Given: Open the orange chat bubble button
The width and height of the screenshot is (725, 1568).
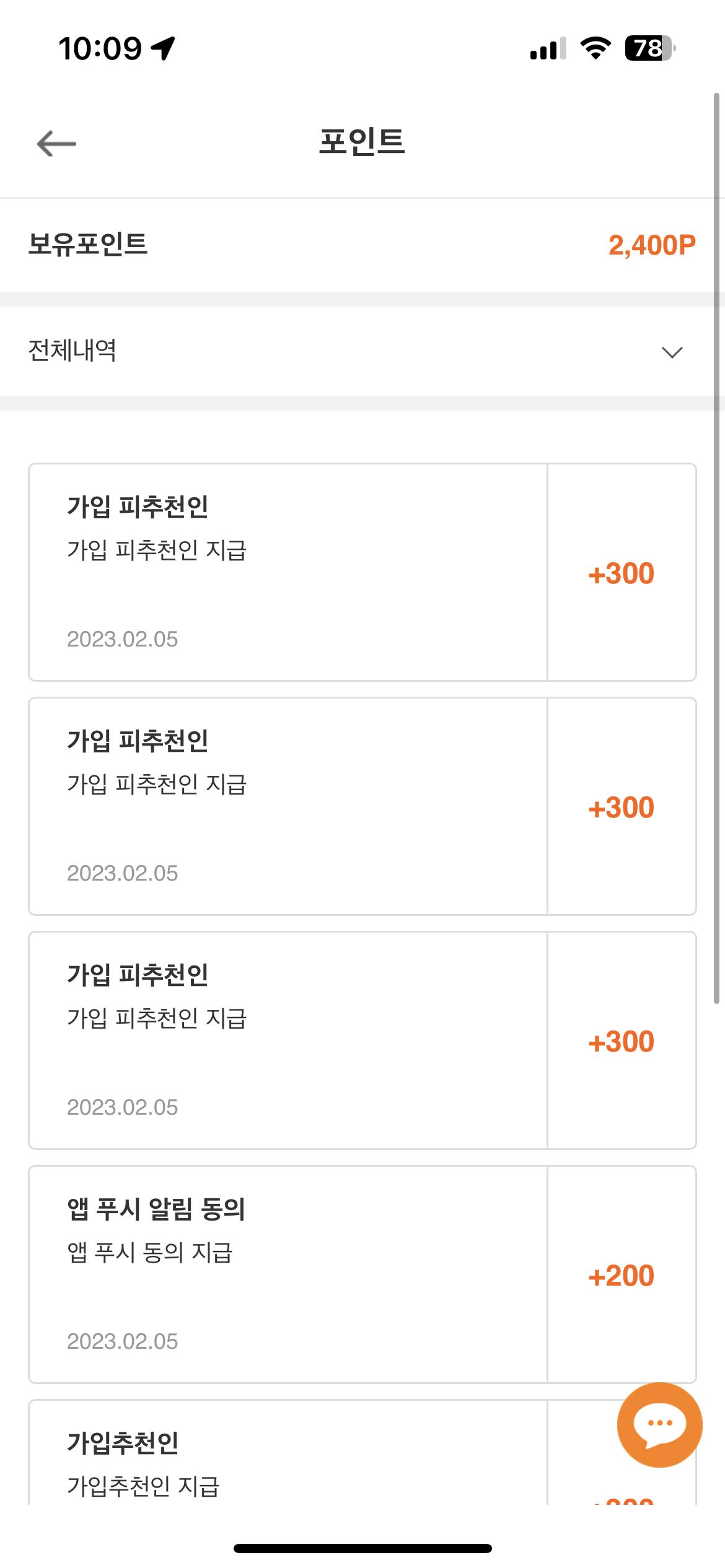Looking at the screenshot, I should point(659,1424).
